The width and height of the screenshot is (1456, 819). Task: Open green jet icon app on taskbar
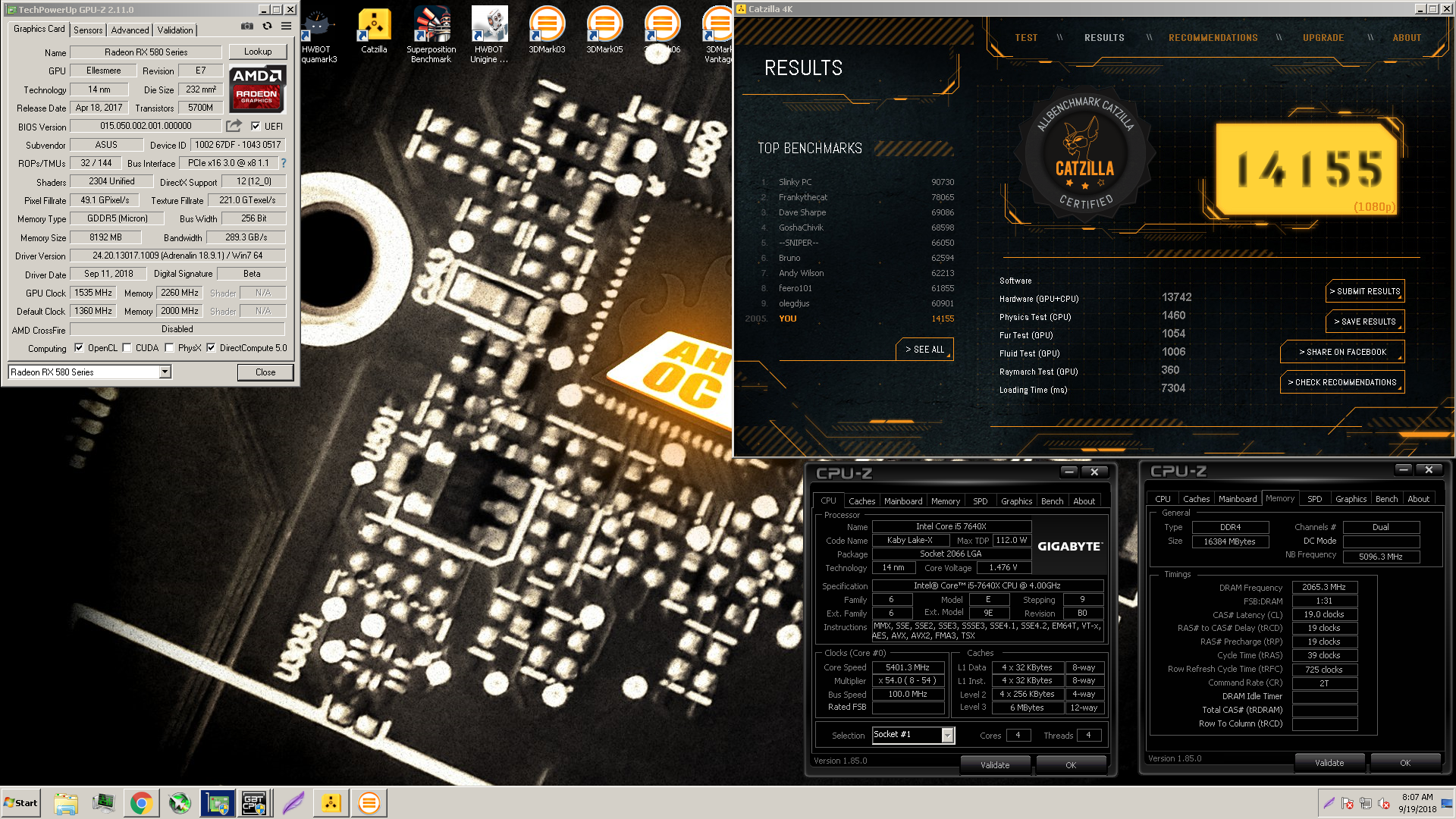(x=180, y=803)
